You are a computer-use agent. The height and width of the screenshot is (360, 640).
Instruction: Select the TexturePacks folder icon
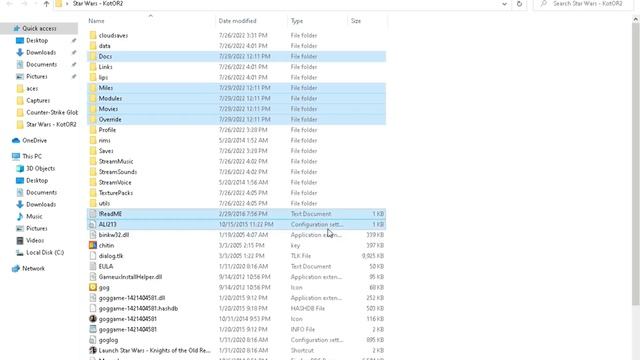pos(93,193)
